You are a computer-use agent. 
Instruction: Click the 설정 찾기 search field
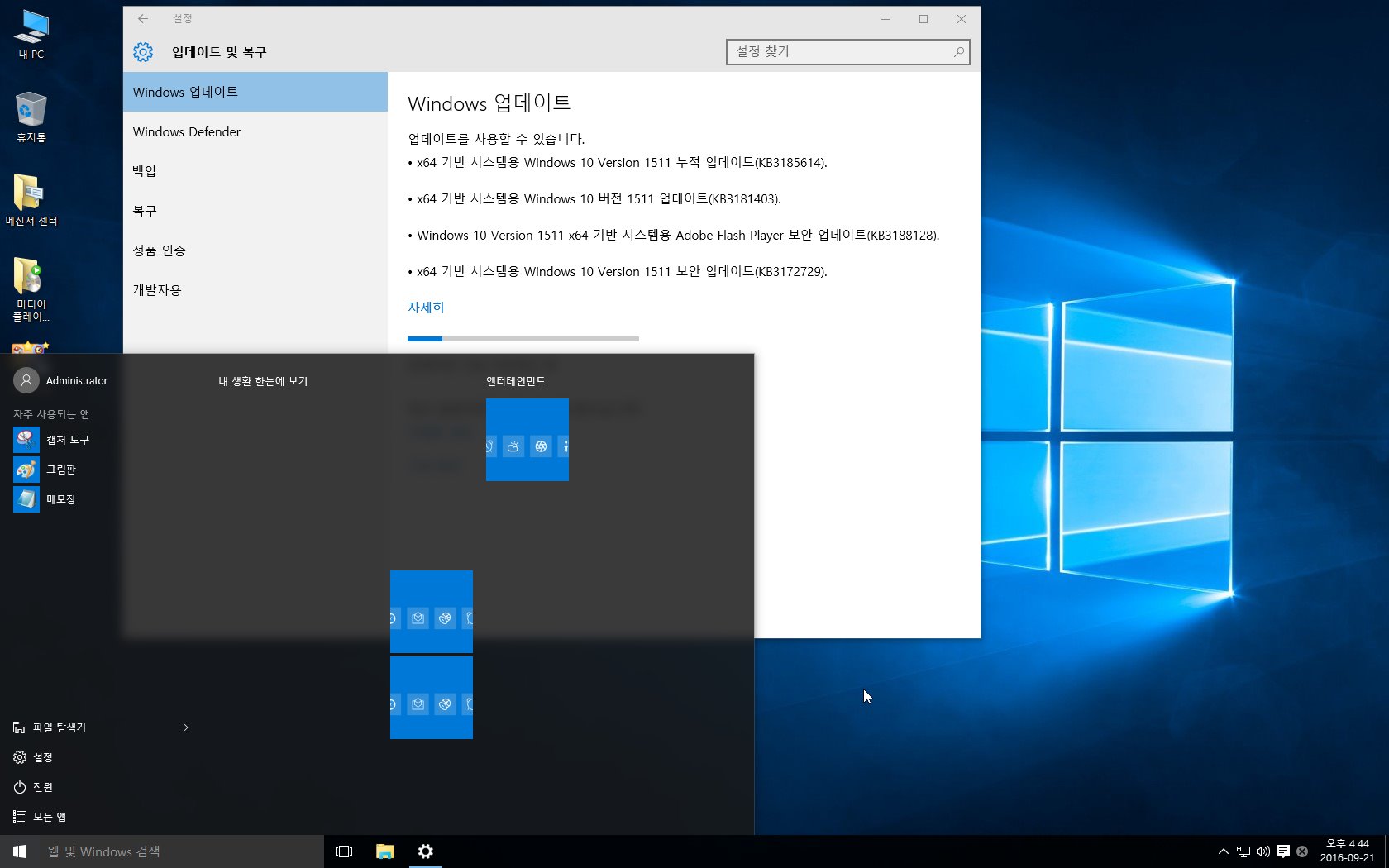click(x=847, y=52)
